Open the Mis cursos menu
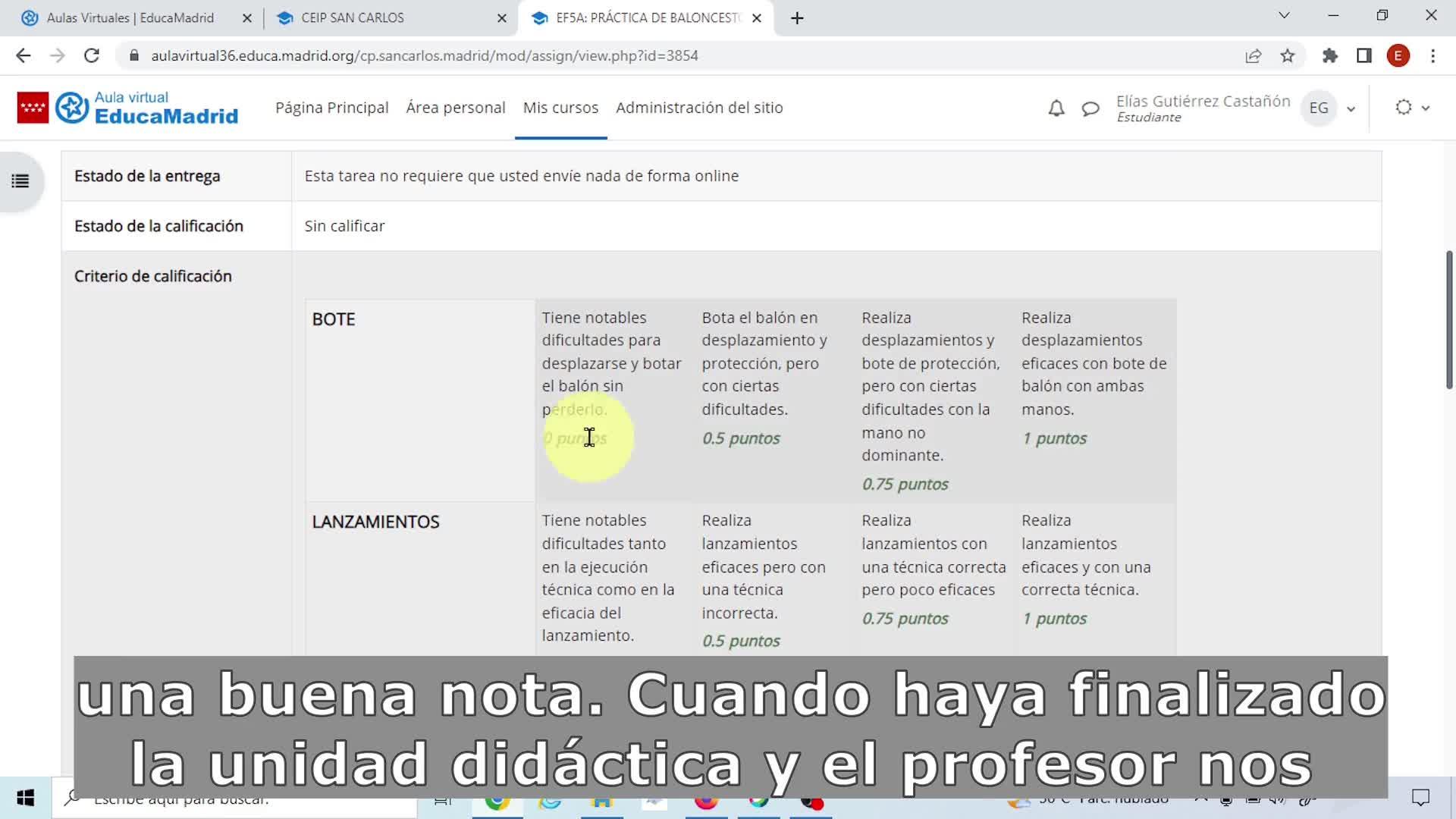The width and height of the screenshot is (1456, 819). [560, 108]
